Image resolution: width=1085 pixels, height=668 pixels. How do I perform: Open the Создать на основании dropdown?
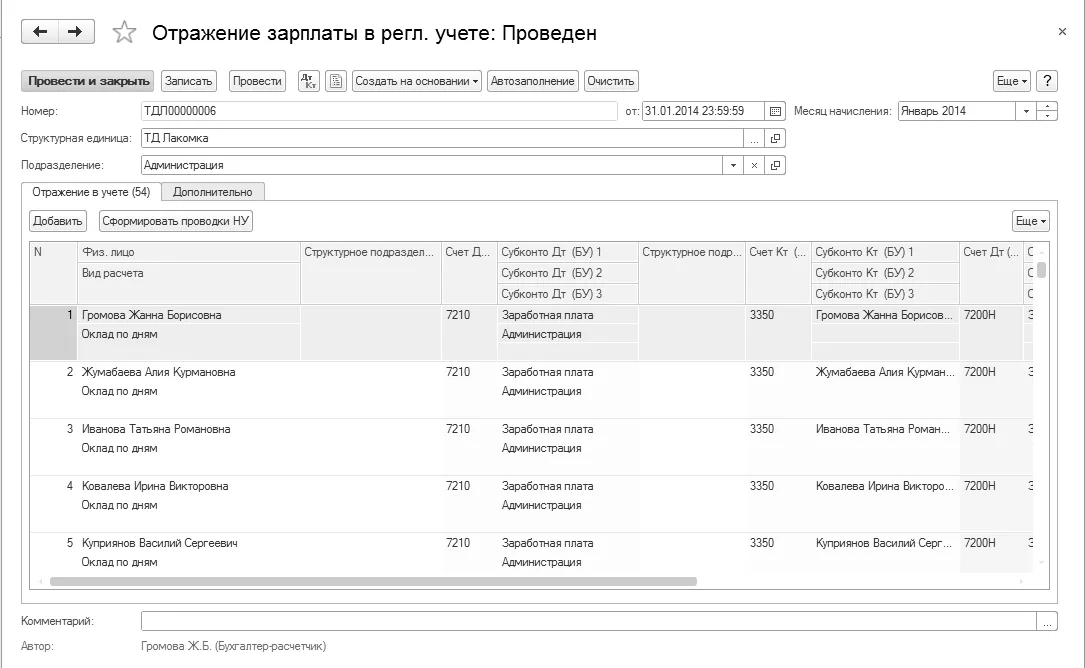click(417, 81)
